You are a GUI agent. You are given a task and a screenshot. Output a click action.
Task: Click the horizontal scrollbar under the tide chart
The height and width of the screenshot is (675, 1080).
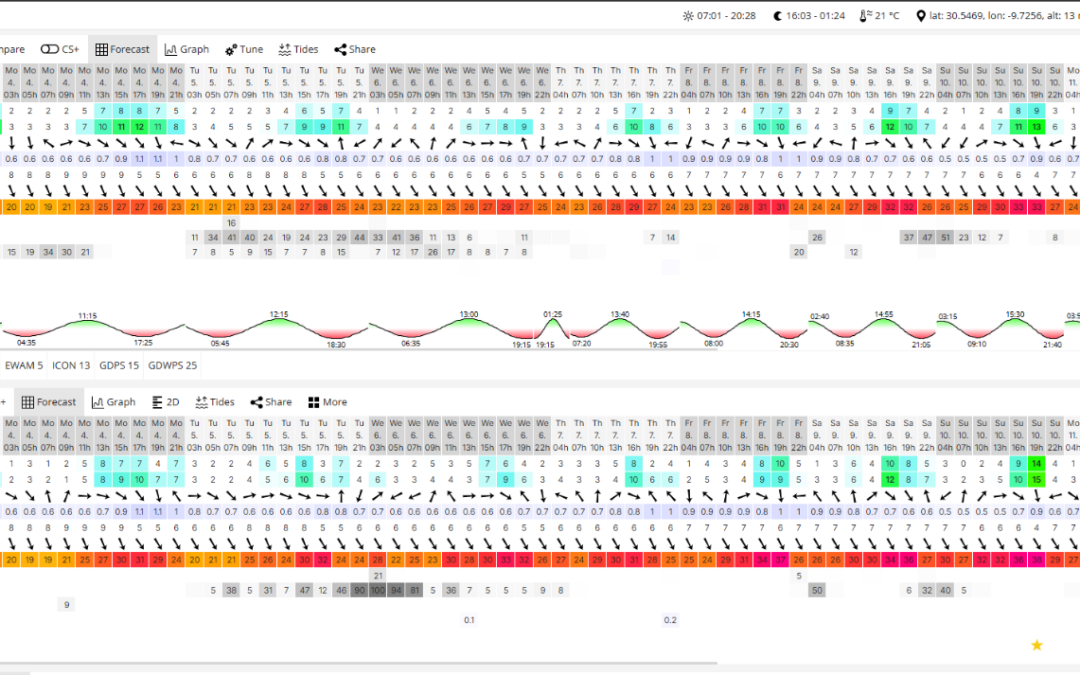coord(358,350)
